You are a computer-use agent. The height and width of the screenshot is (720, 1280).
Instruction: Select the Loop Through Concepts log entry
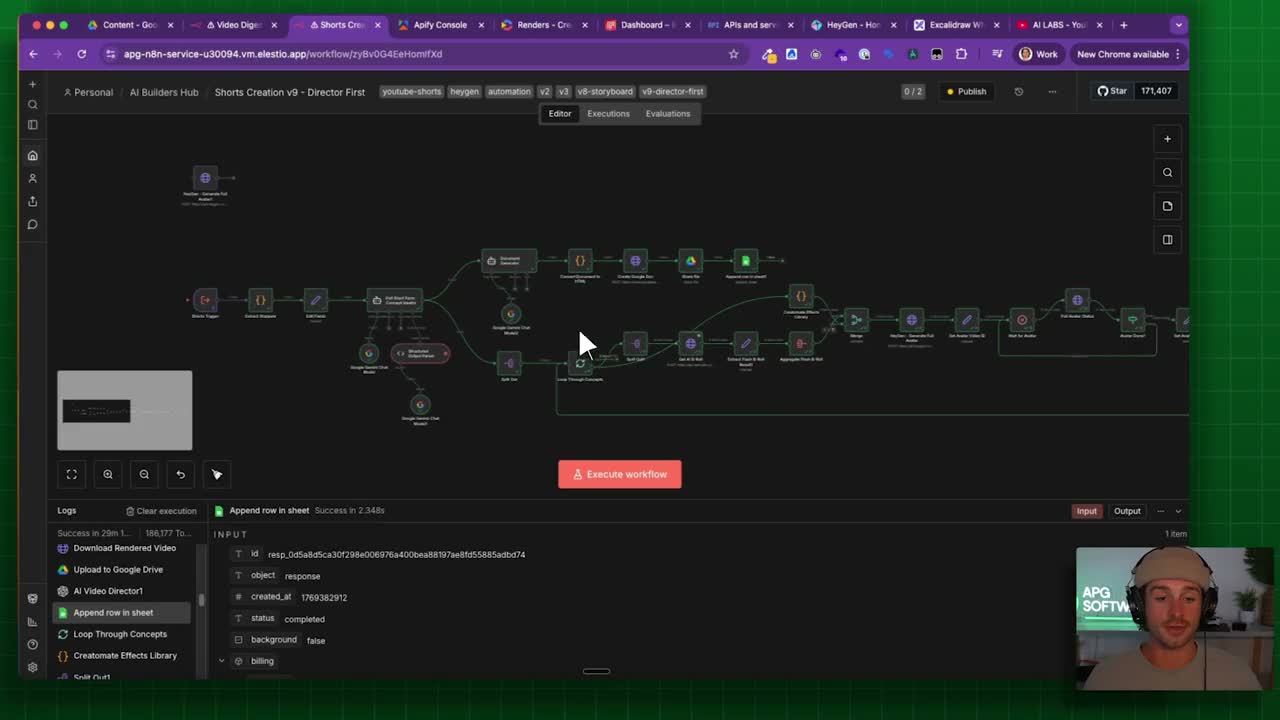click(120, 634)
